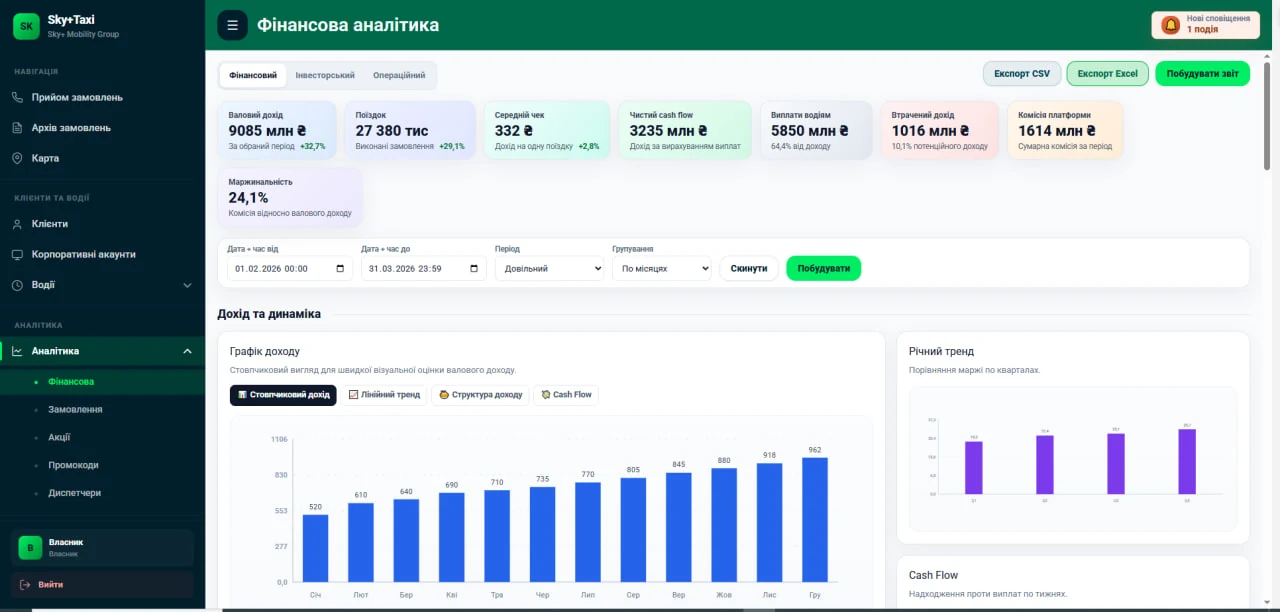The height and width of the screenshot is (612, 1280).
Task: Click the phone icon beside Прийом замовлень
Action: 17,97
